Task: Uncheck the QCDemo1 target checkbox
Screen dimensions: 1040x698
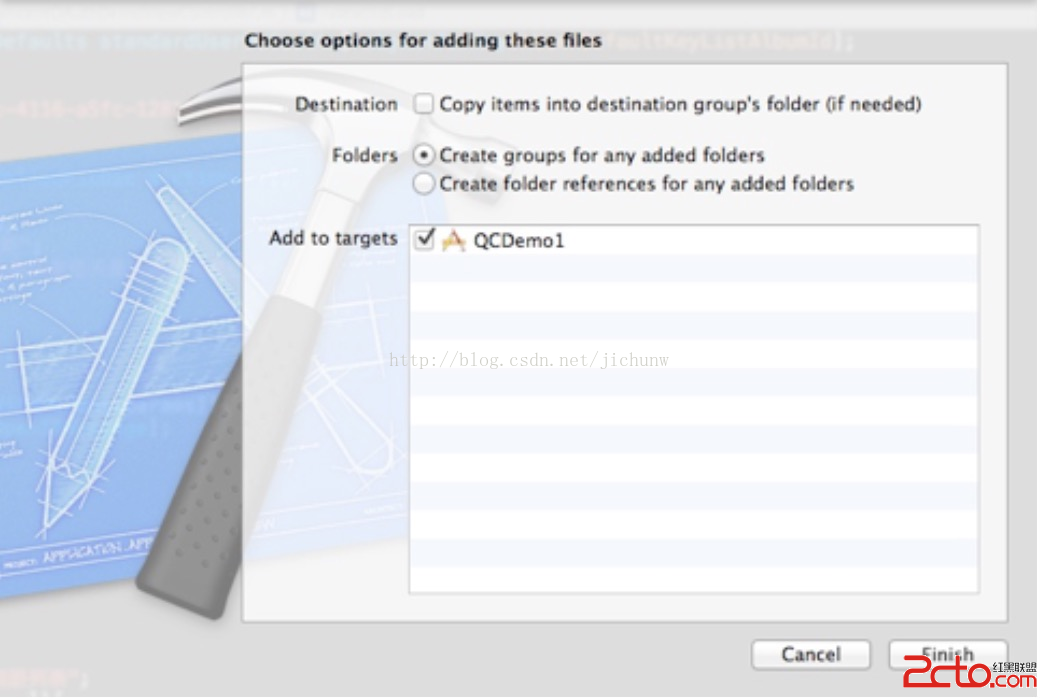Action: pos(425,240)
